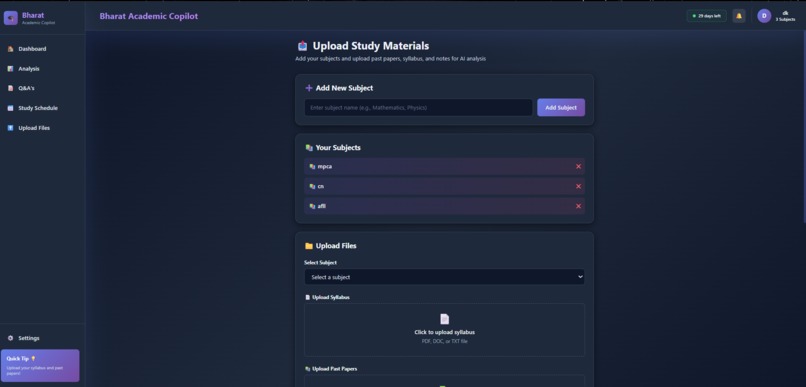806x387 pixels.
Task: Click the mpca subject row
Action: (444, 167)
